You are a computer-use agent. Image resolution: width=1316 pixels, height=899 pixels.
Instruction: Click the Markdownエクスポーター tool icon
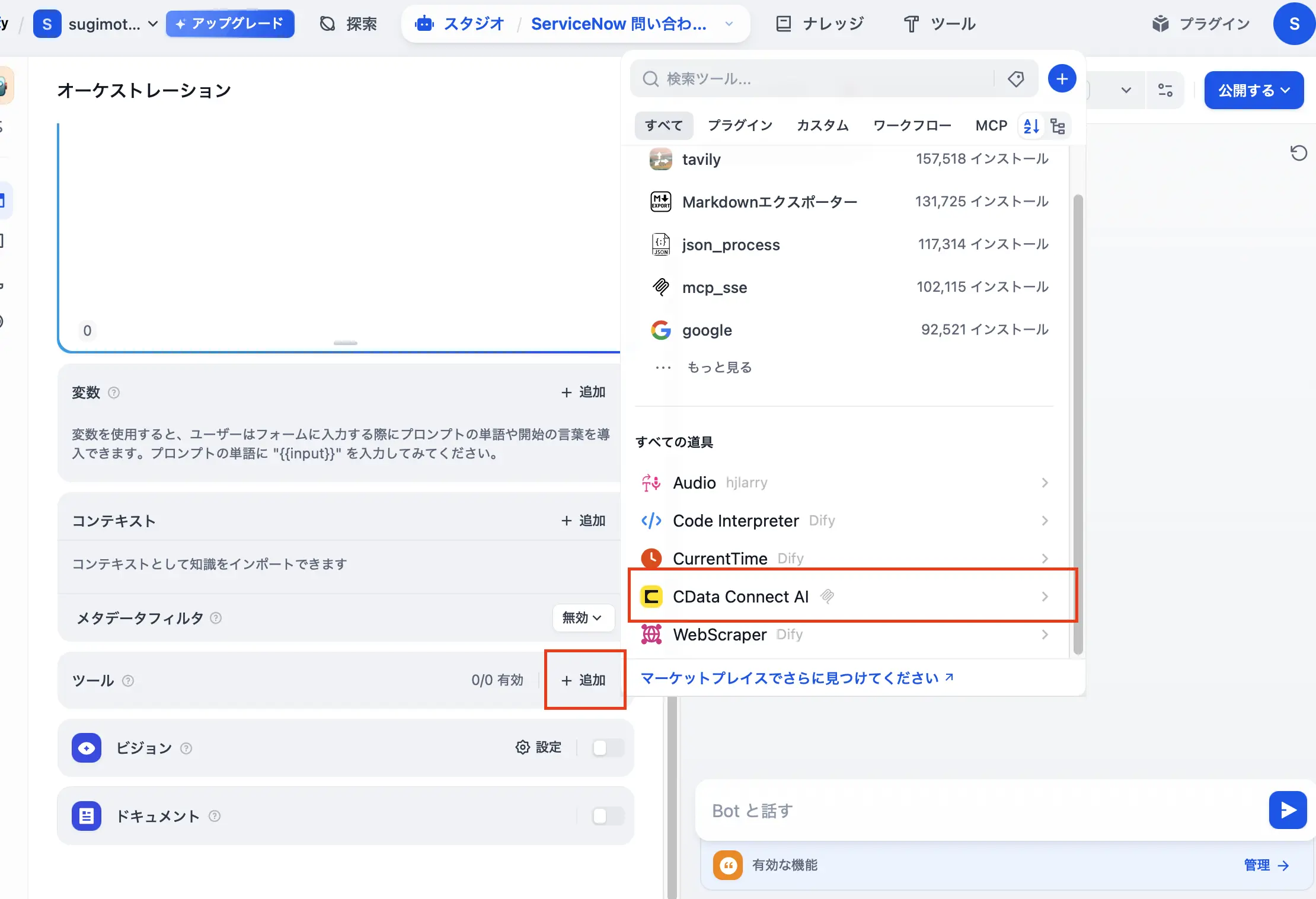click(x=660, y=201)
